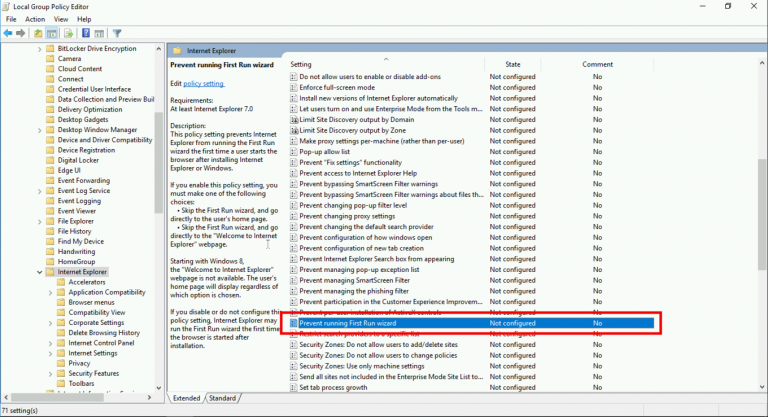Select the Credential User Interface tree item

94,89
